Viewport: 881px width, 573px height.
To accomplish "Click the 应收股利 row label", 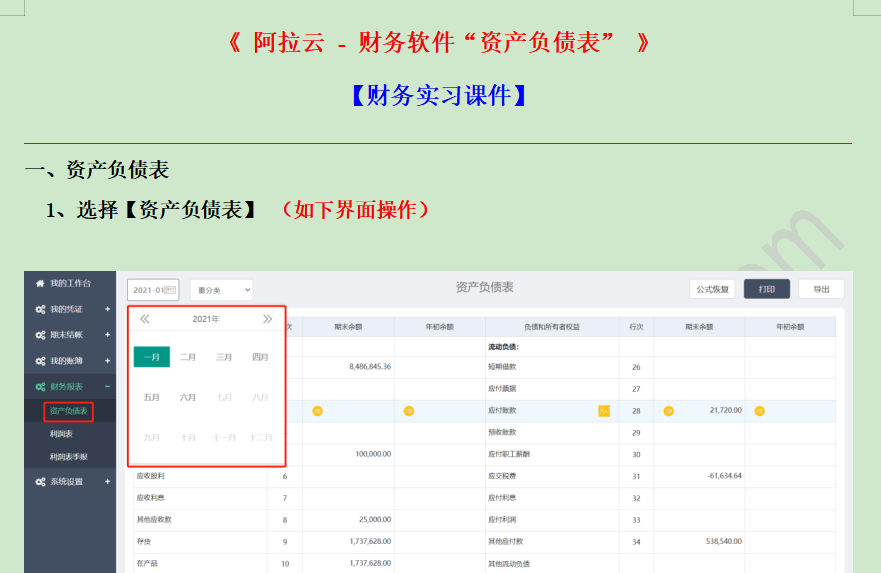I will pos(151,476).
